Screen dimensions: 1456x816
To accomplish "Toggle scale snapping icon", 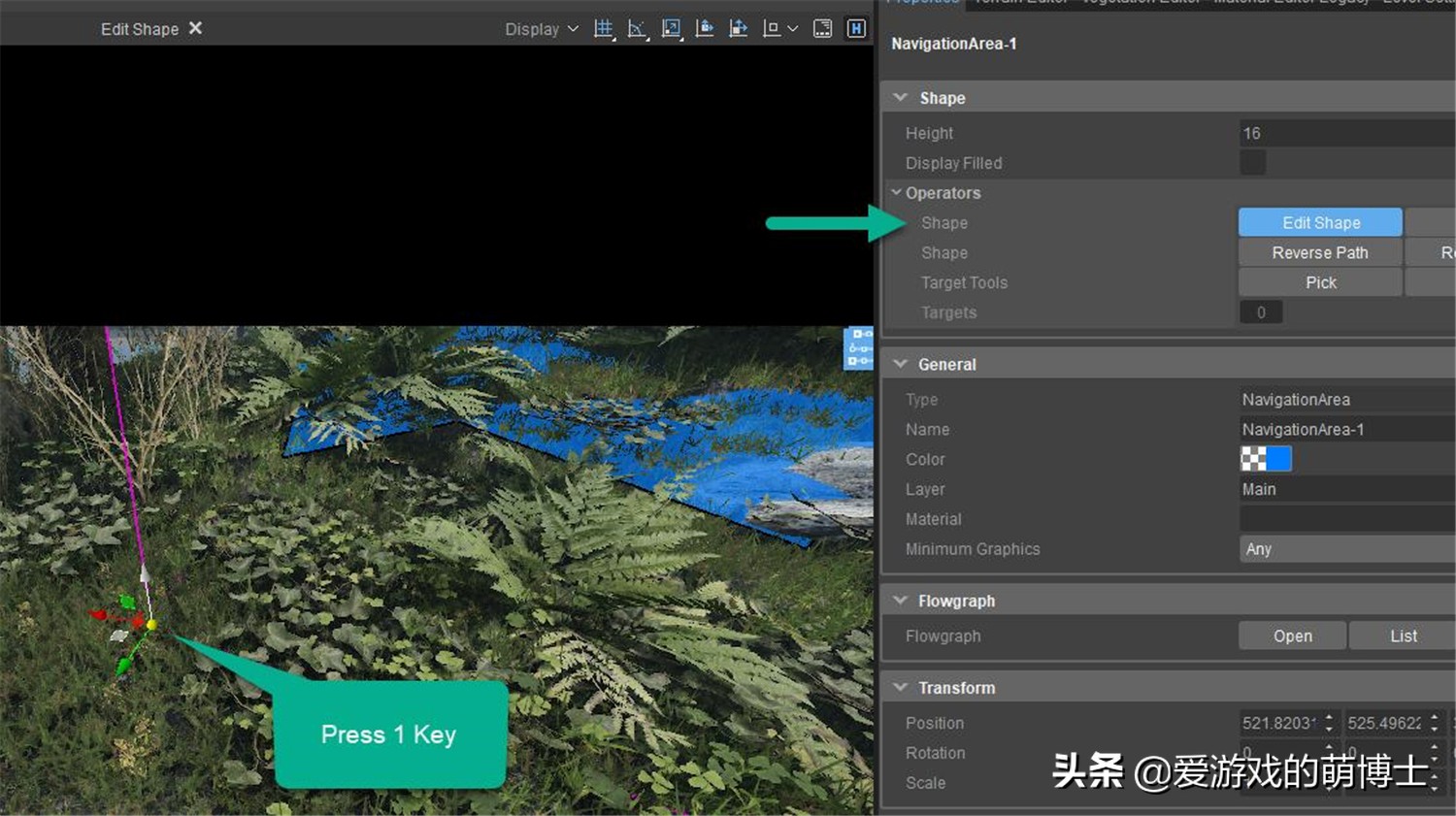I will click(x=671, y=29).
